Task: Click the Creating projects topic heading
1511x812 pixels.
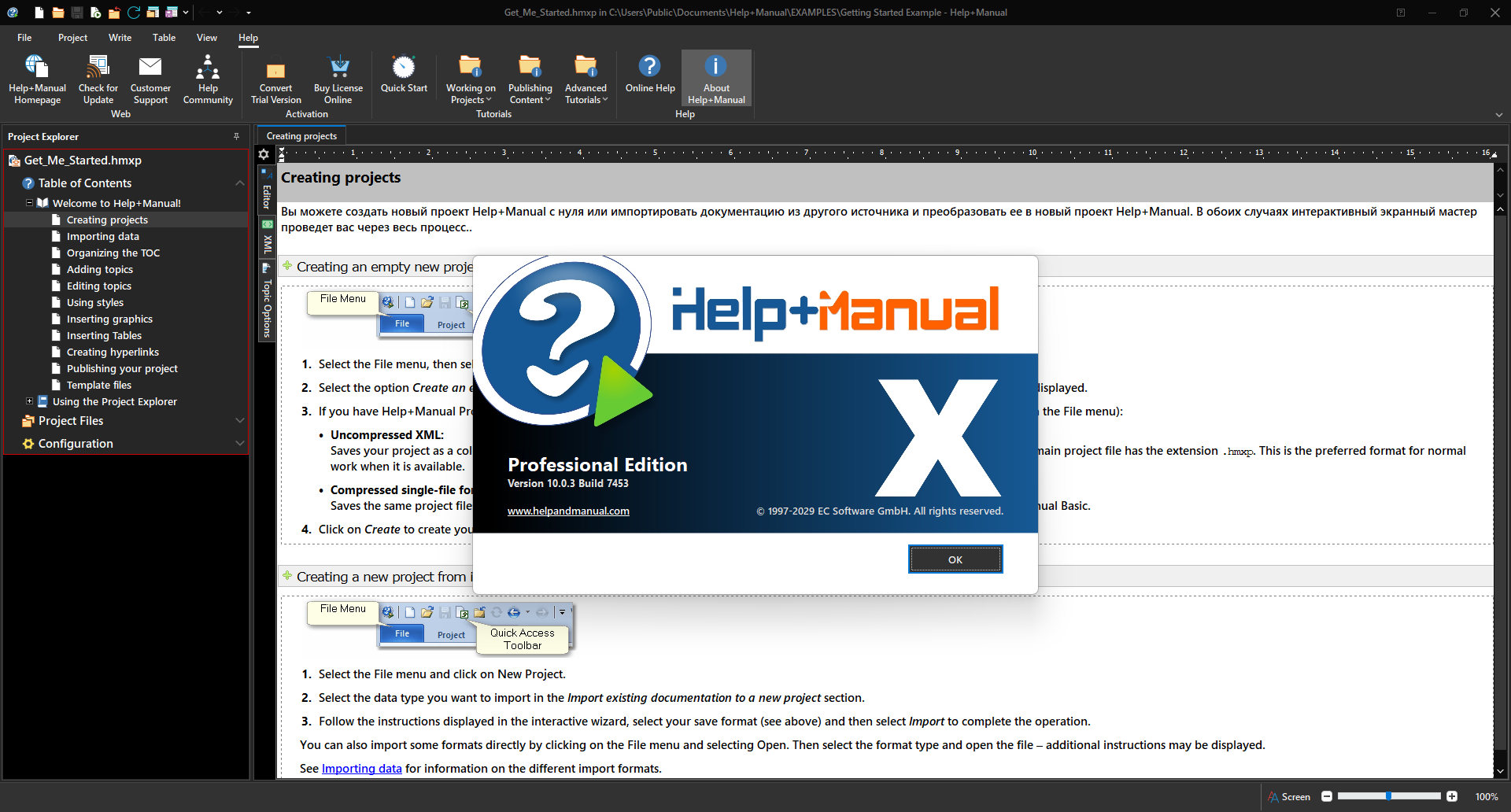Action: 341,178
